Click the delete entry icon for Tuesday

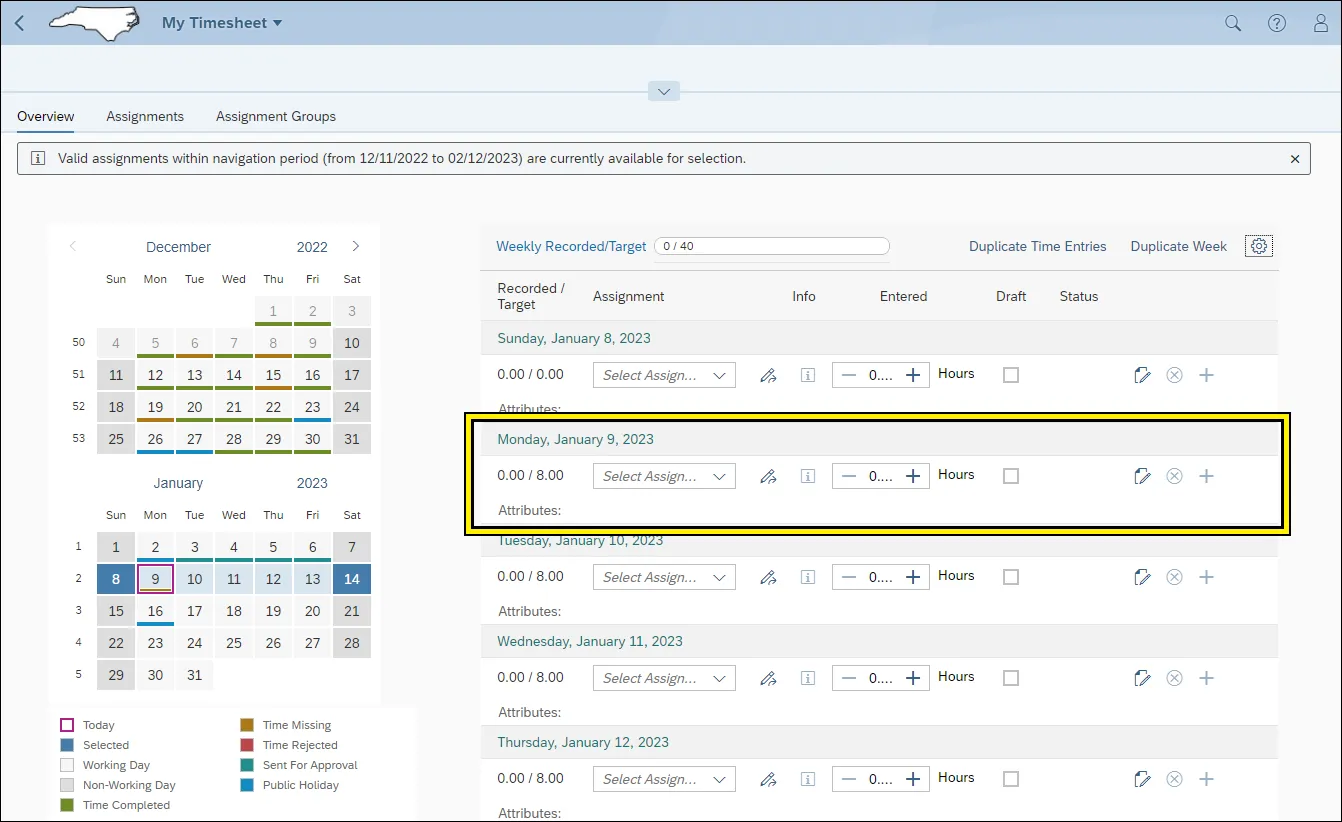tap(1174, 577)
